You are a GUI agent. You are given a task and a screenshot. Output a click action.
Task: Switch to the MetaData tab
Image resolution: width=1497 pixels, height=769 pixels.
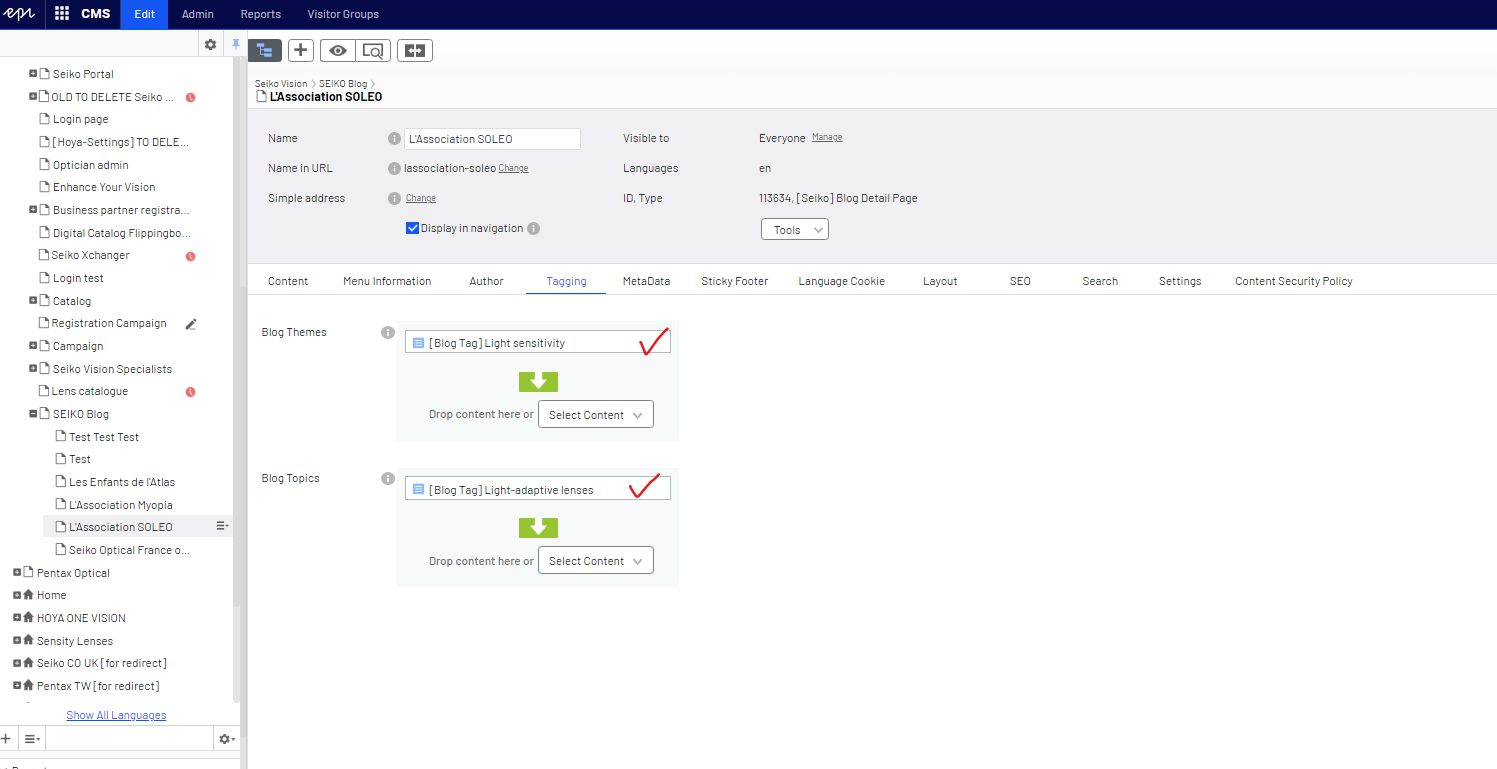coord(646,281)
